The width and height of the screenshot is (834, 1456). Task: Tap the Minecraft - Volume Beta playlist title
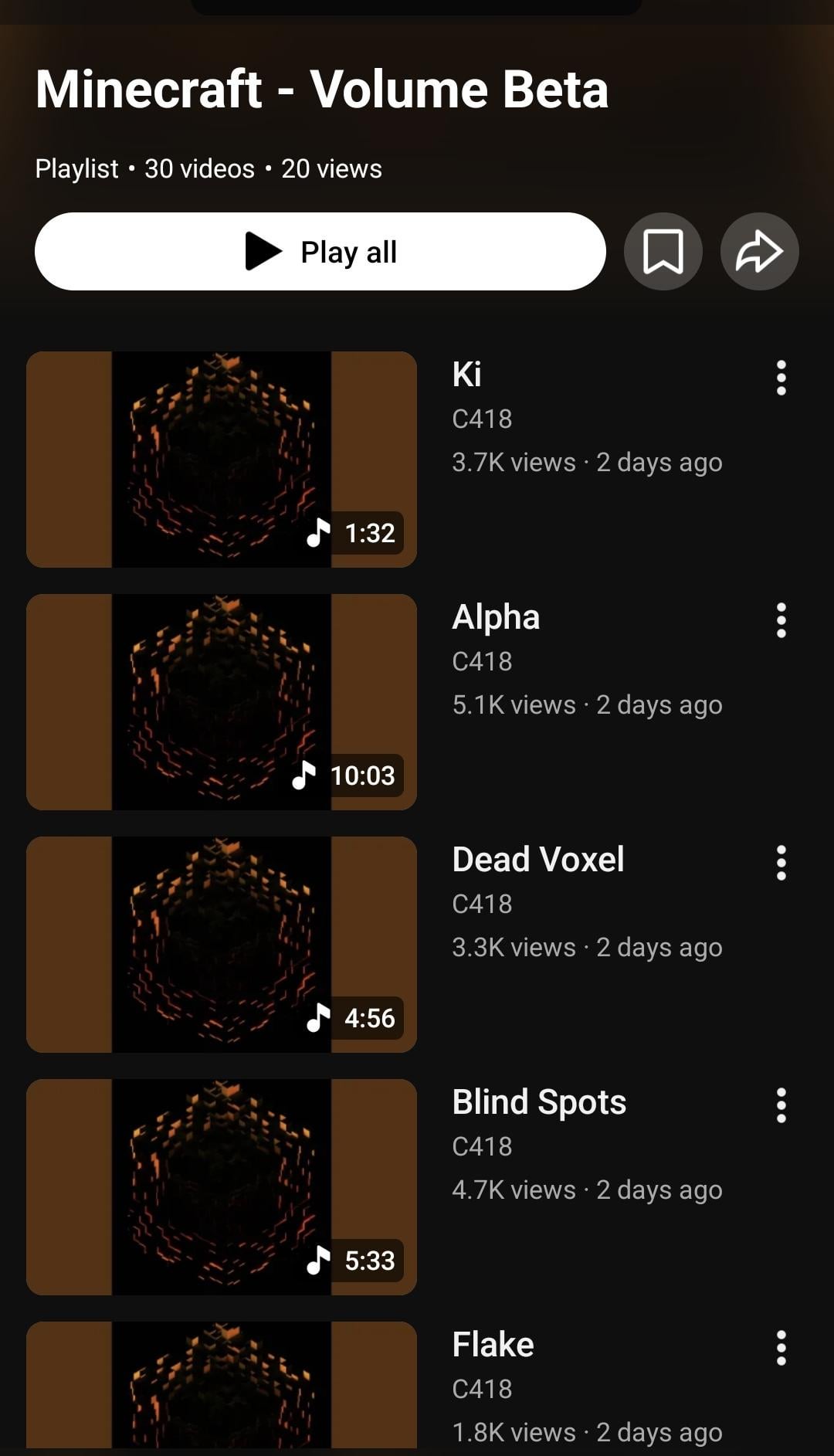[322, 89]
